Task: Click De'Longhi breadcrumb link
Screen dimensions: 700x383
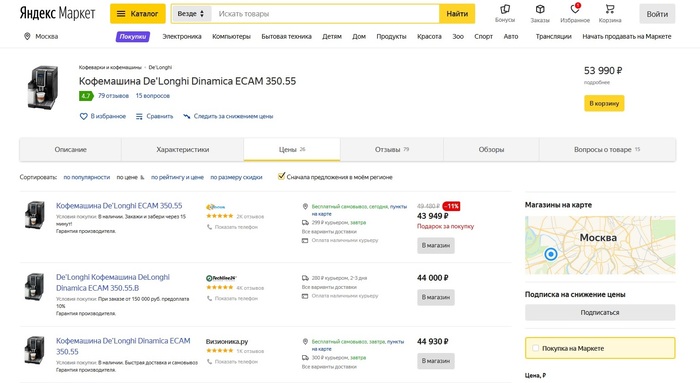Action: (x=160, y=67)
